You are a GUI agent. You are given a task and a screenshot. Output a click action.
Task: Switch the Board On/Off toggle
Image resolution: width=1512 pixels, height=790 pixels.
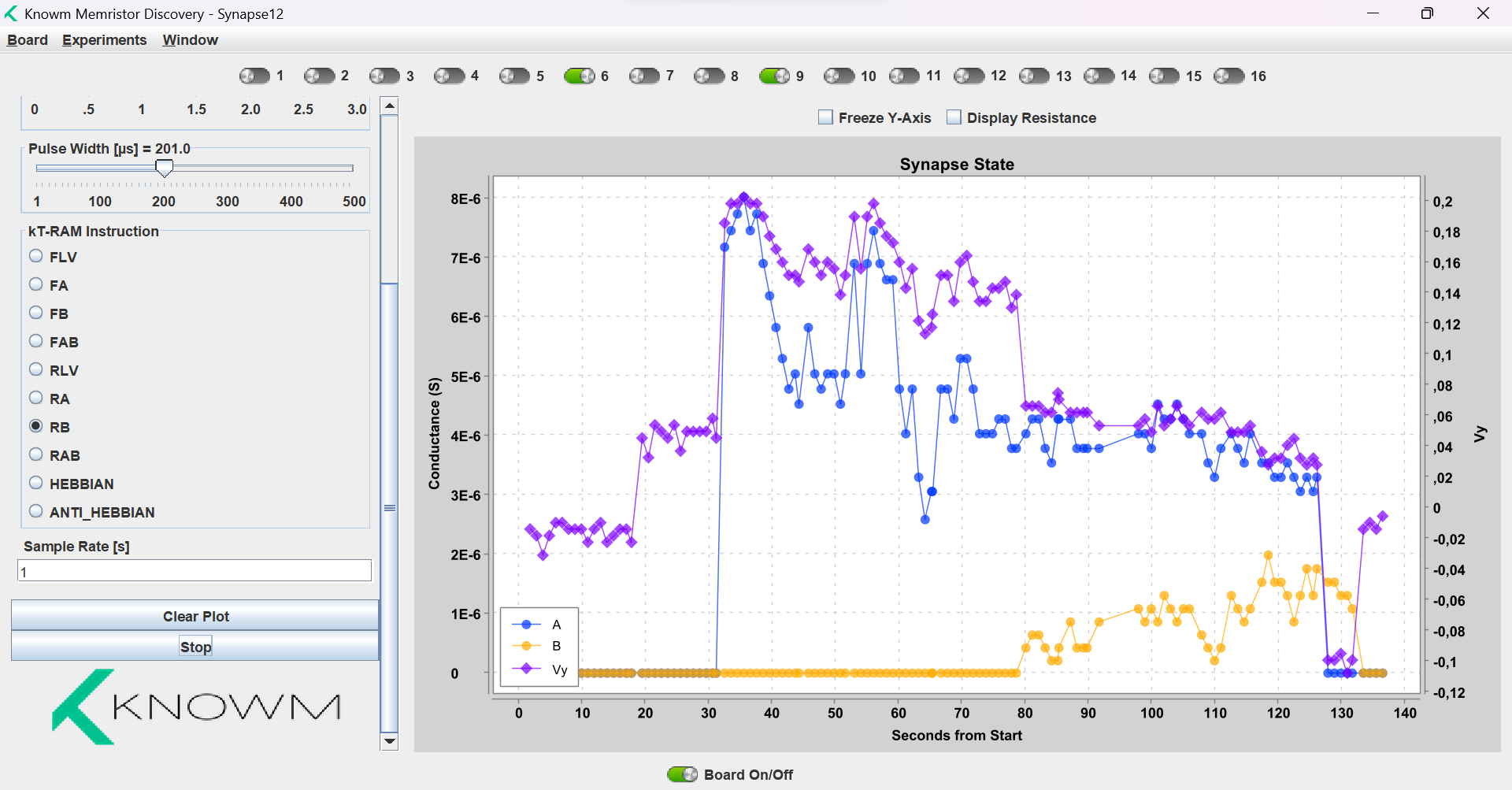coord(682,774)
